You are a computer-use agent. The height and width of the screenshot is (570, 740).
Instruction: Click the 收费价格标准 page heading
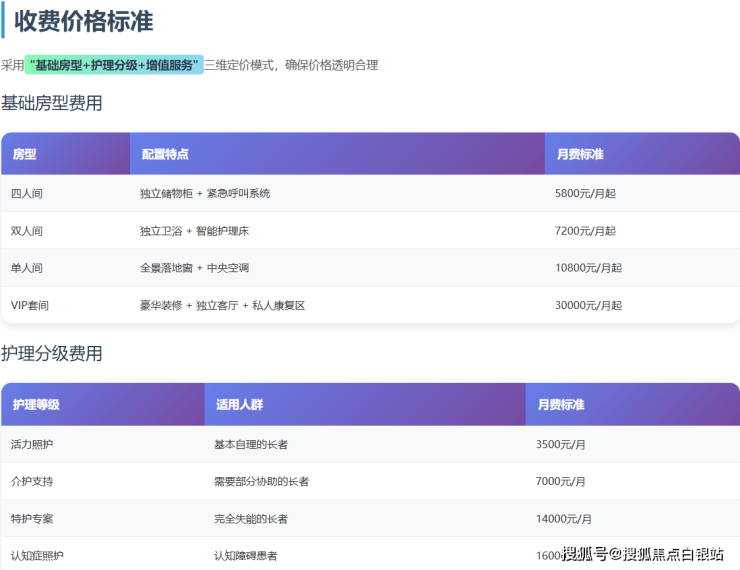pos(83,21)
